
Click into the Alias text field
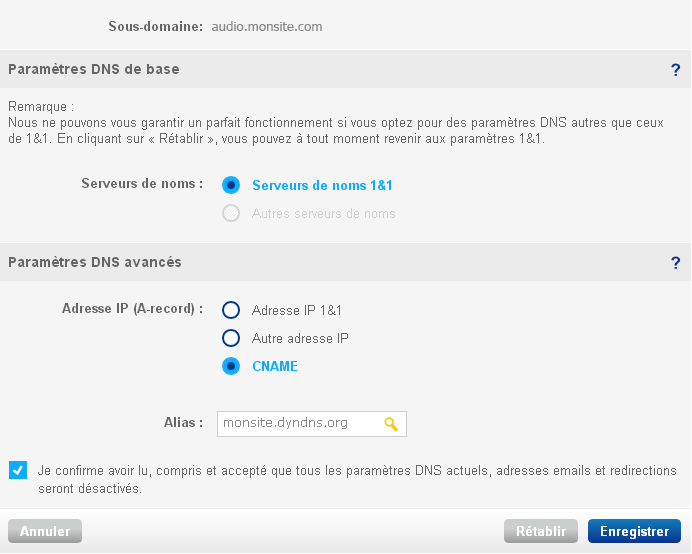[312, 424]
